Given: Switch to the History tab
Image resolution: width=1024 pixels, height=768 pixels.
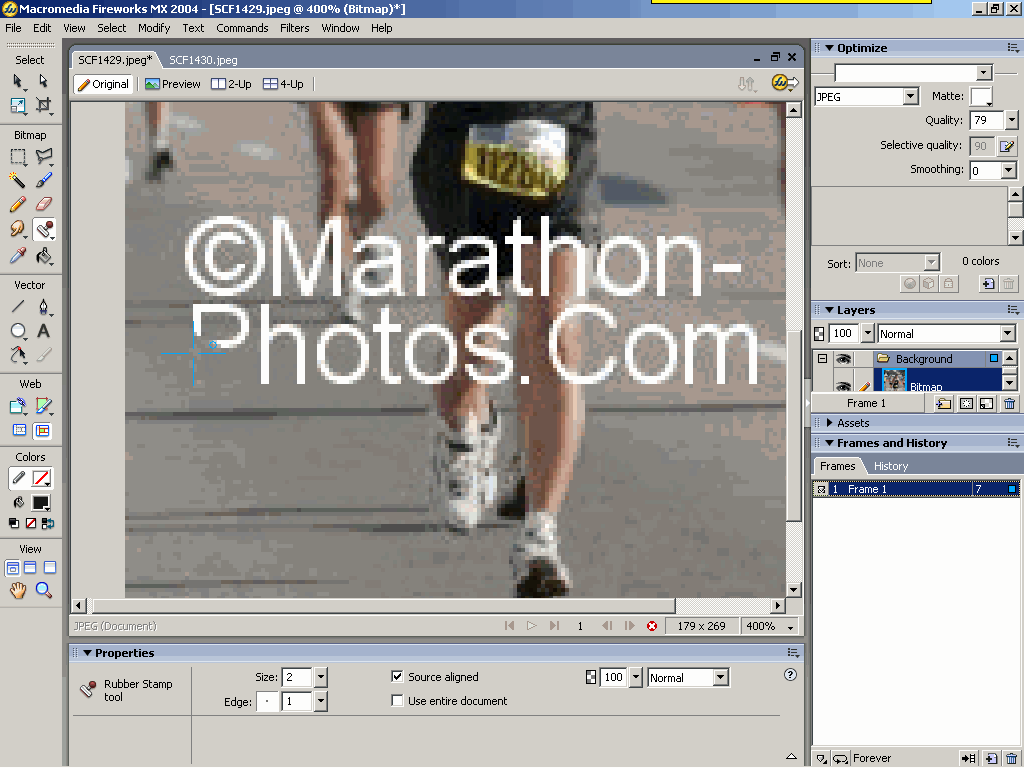Looking at the screenshot, I should coord(891,466).
